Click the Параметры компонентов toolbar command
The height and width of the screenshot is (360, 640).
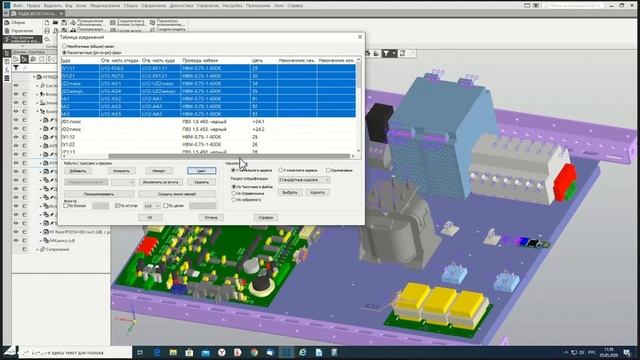(x=167, y=23)
